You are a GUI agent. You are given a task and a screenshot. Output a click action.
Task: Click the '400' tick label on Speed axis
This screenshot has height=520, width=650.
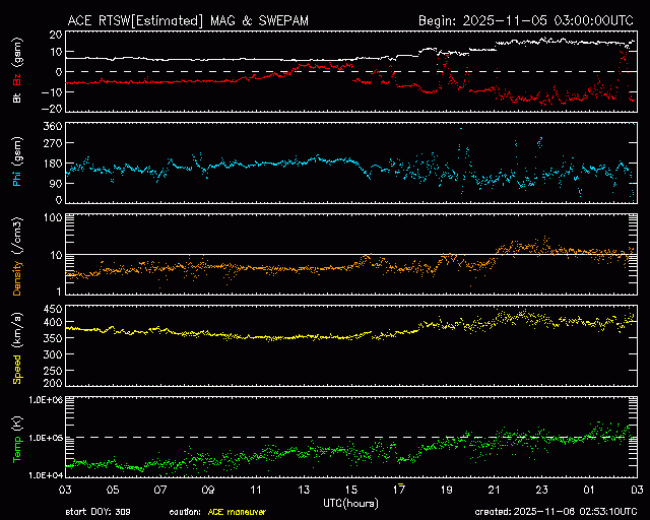point(53,322)
